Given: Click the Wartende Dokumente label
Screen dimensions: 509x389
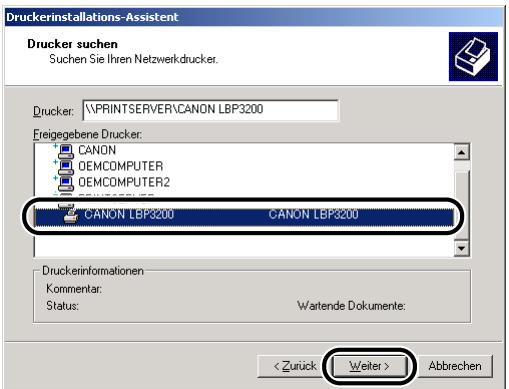Looking at the screenshot, I should coord(351,306).
